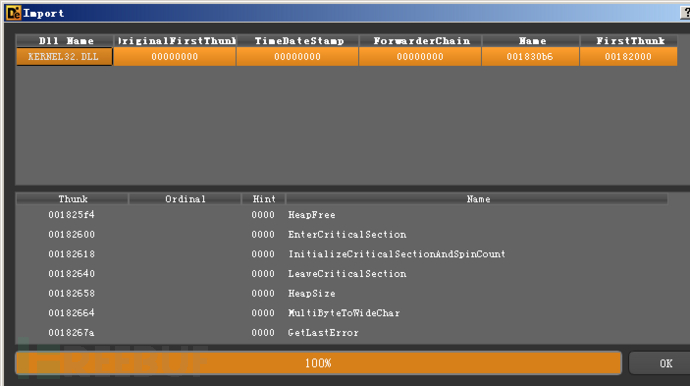Screen dimensions: 690x386
Task: Click thunk address 00182618
Action: (71, 254)
